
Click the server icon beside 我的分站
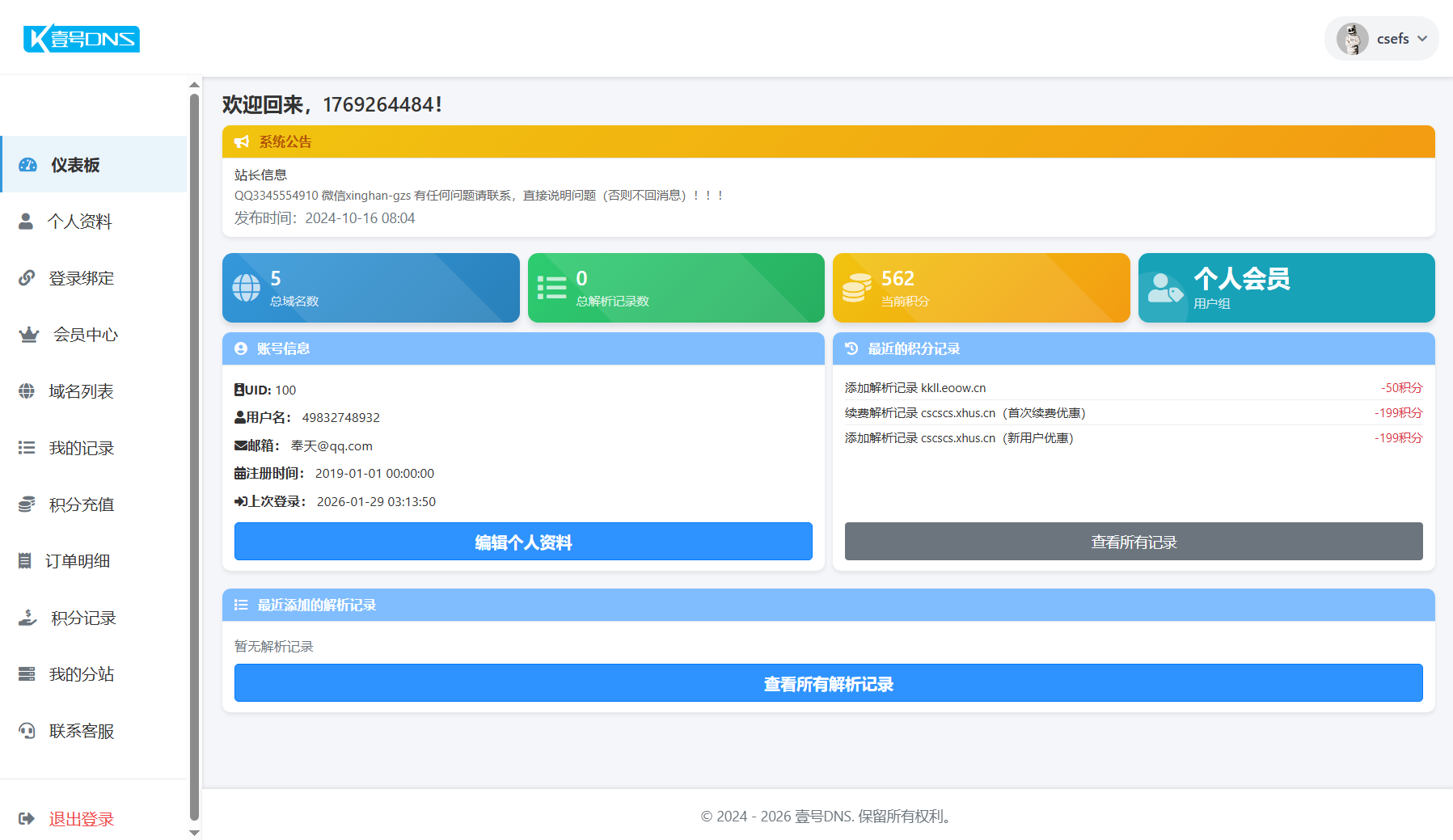(x=27, y=674)
